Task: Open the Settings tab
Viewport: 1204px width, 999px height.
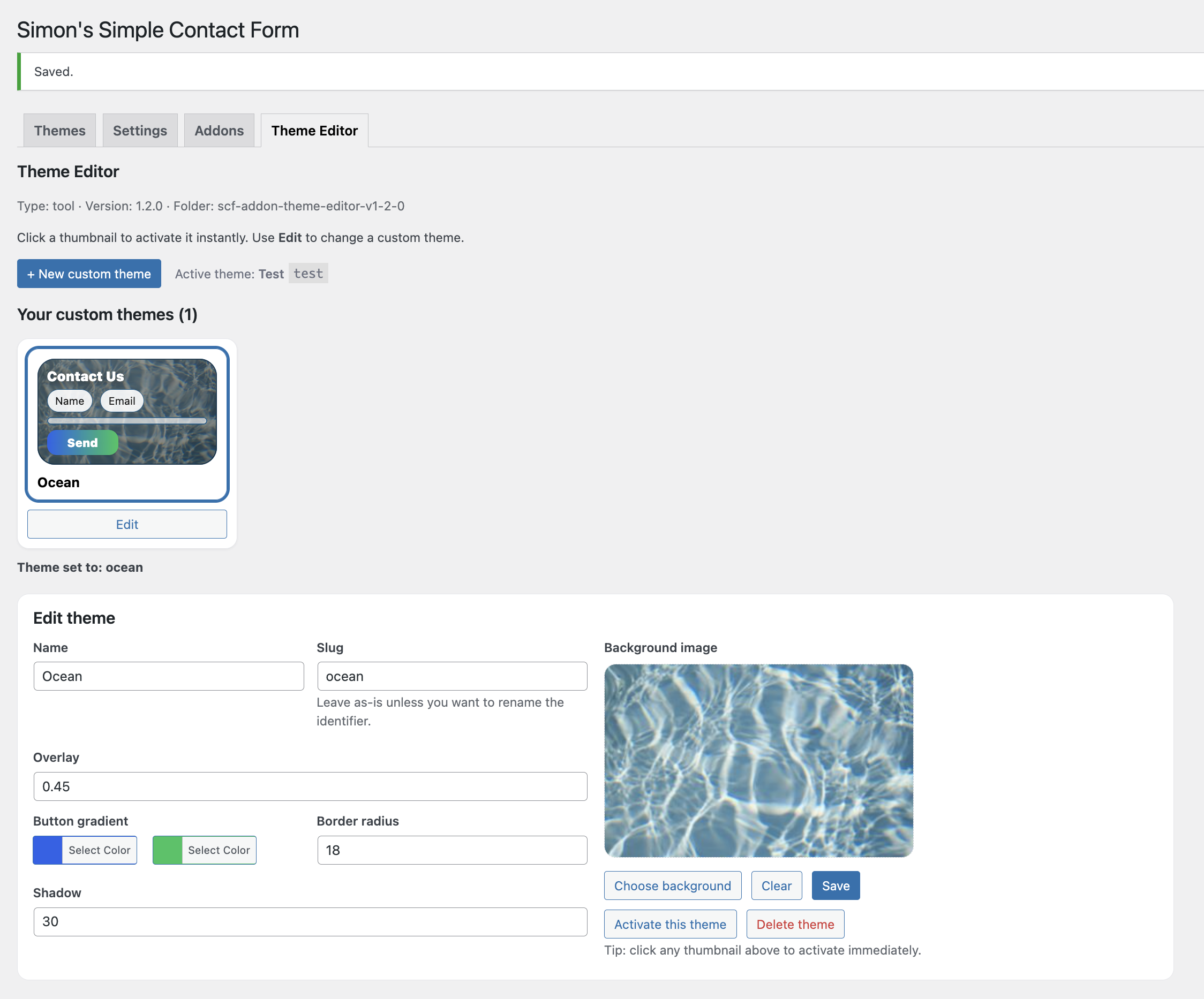Action: (139, 130)
